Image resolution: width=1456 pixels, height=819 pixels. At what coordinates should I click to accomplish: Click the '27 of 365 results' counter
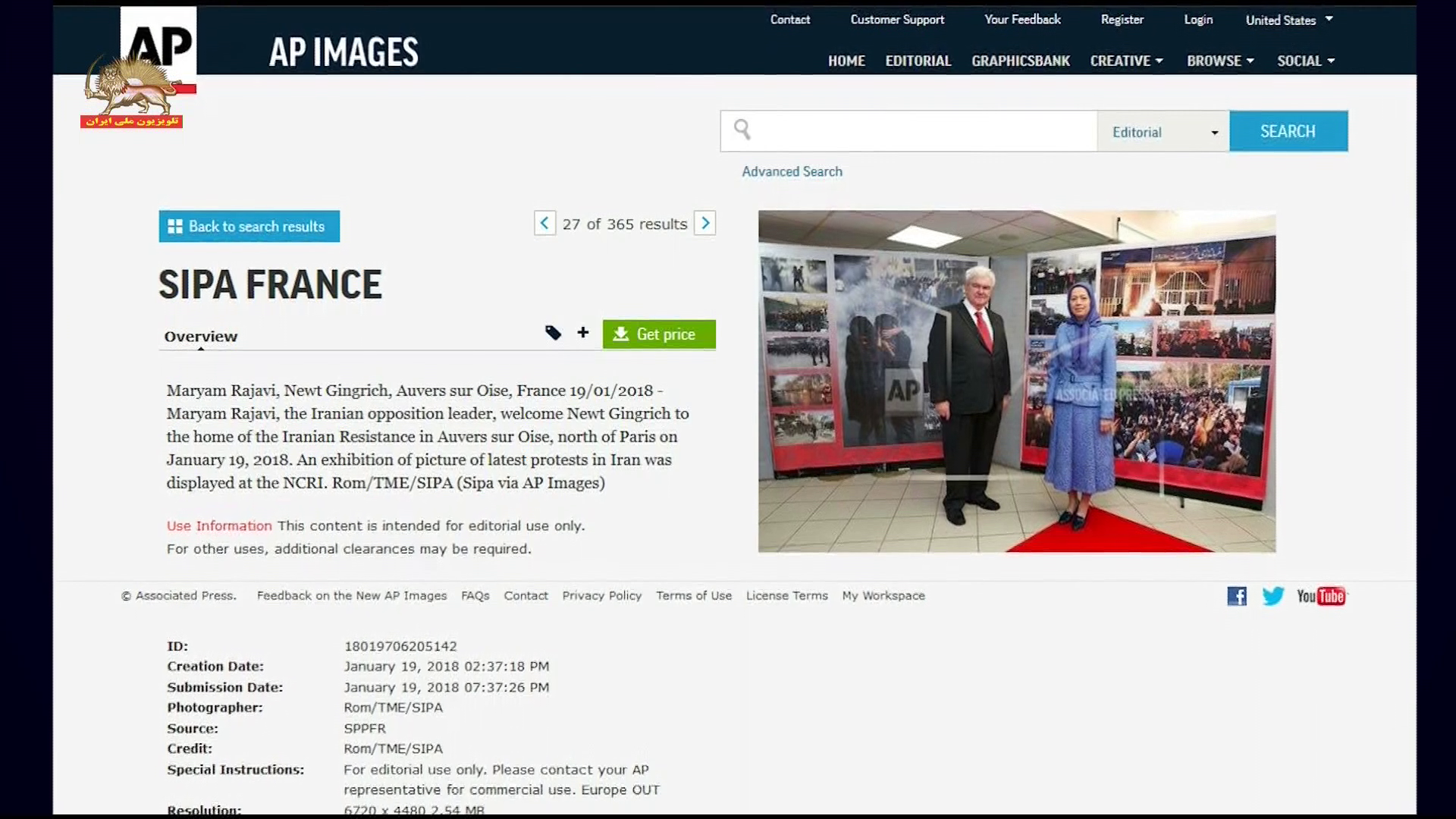coord(625,224)
